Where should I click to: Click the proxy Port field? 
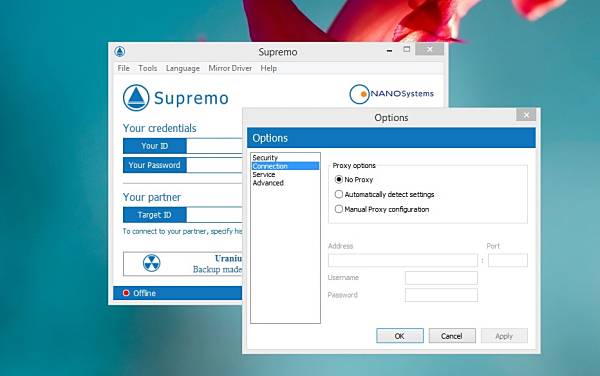508,260
